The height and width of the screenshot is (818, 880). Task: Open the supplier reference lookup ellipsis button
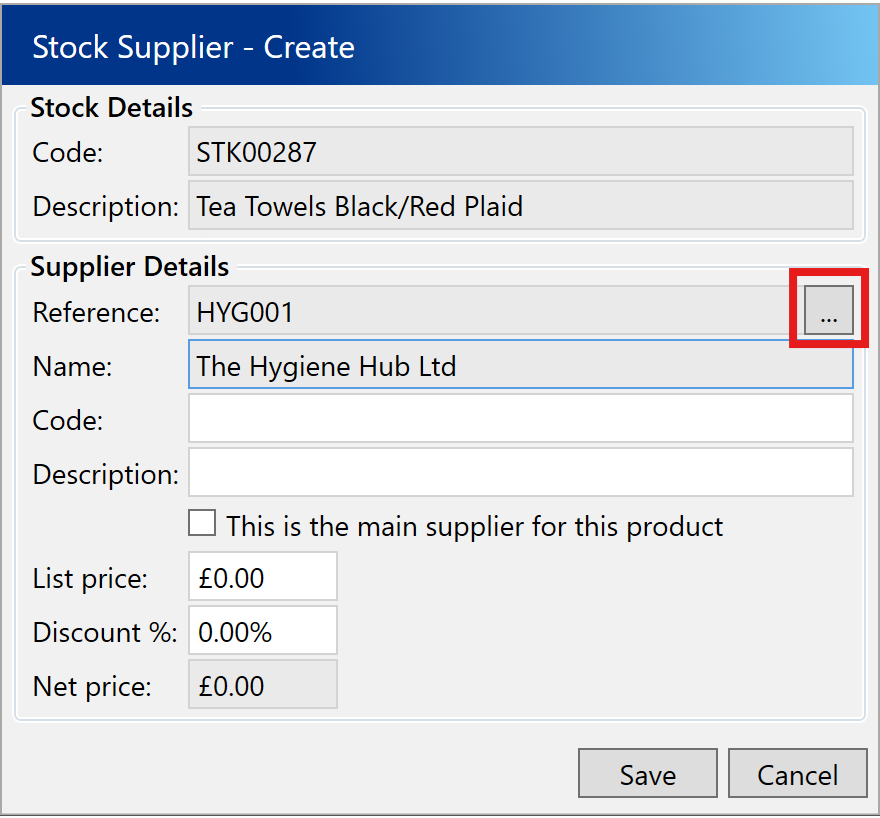[828, 310]
